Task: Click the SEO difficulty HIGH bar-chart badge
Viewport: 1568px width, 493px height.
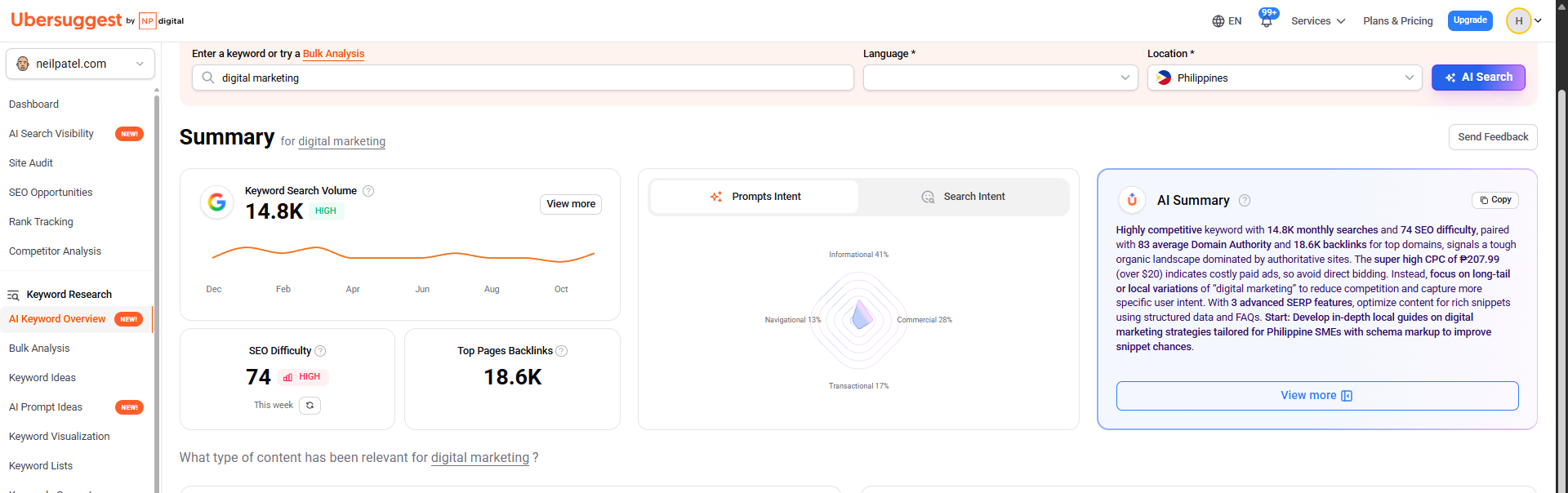Action: click(302, 377)
